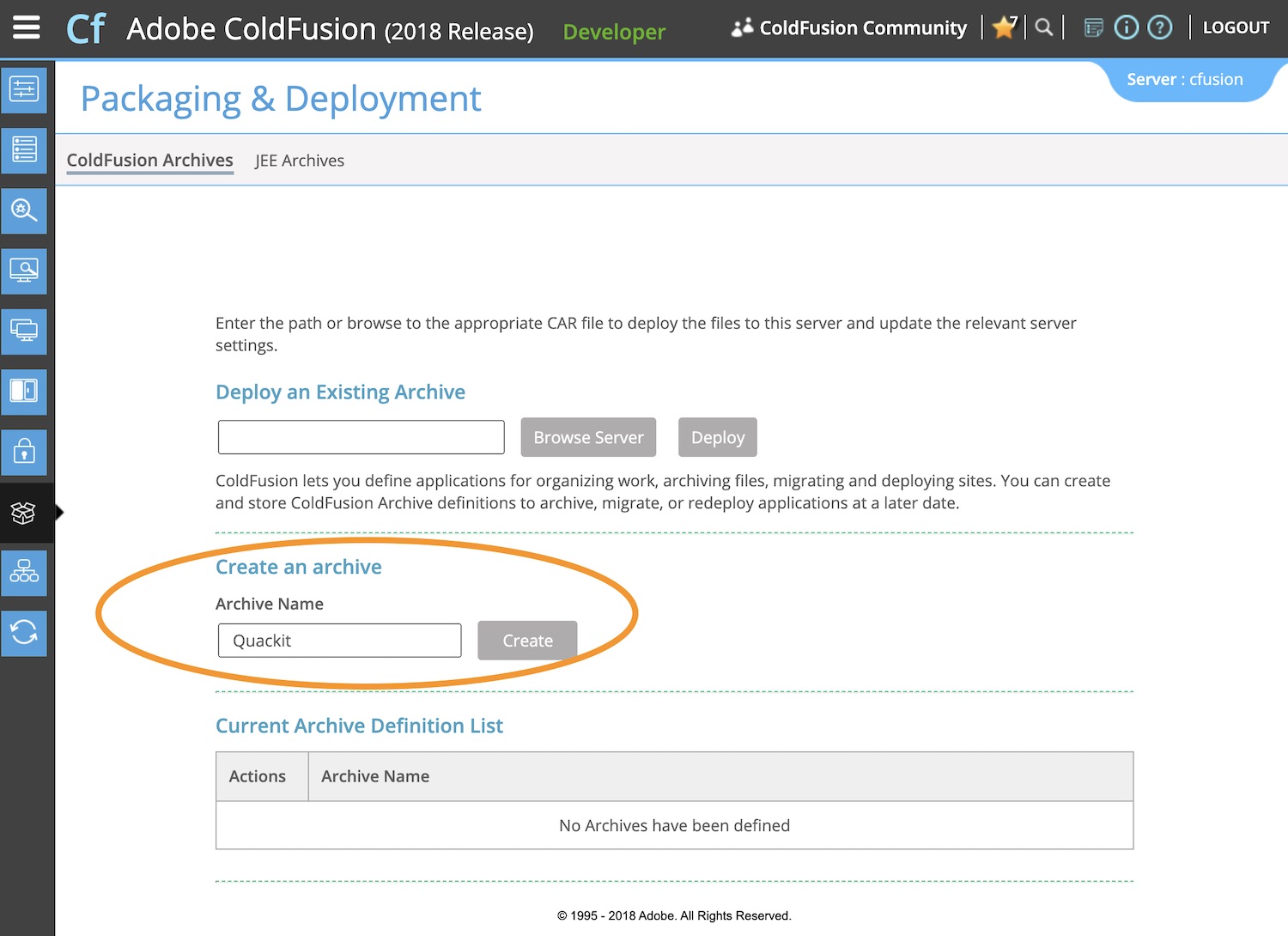Viewport: 1288px width, 936px height.
Task: Switch to ColdFusion Archives tab
Action: pos(150,161)
